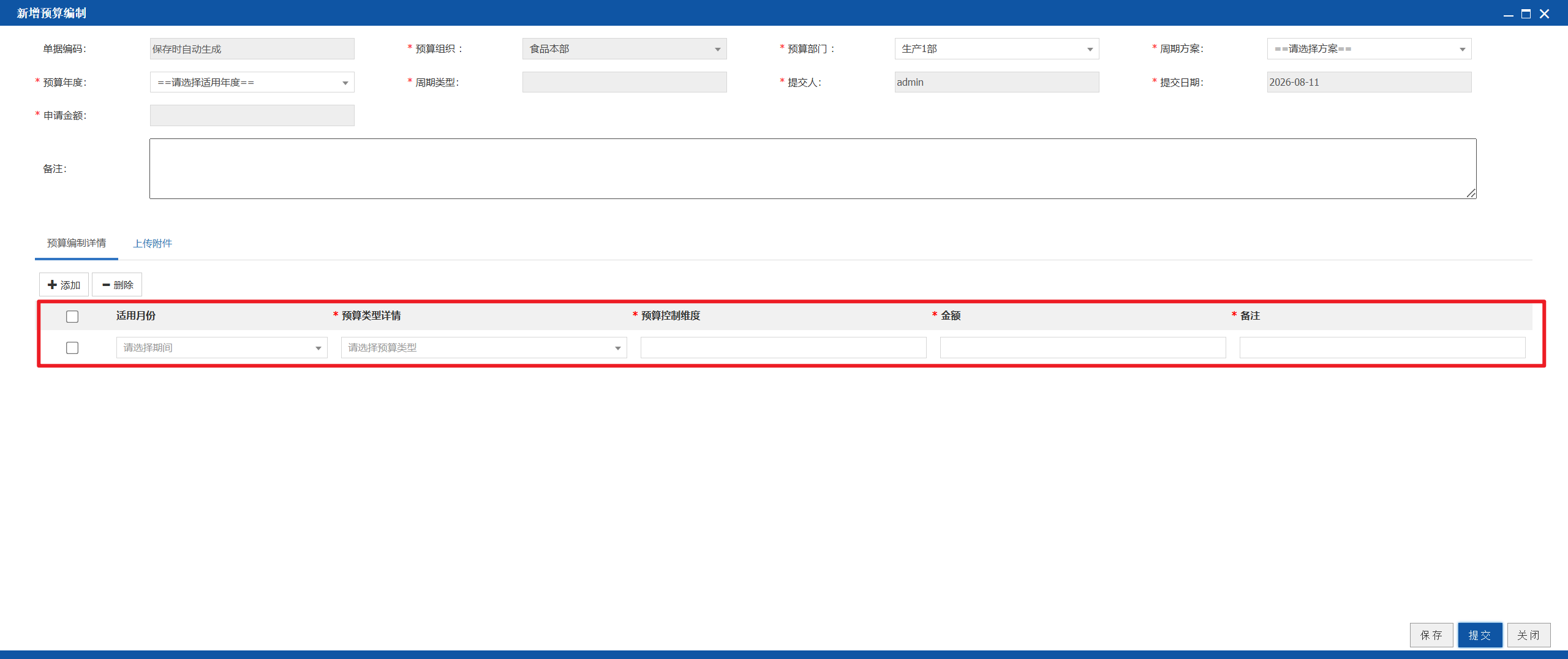Expand the 周期方案 selection dropdown

1369,49
